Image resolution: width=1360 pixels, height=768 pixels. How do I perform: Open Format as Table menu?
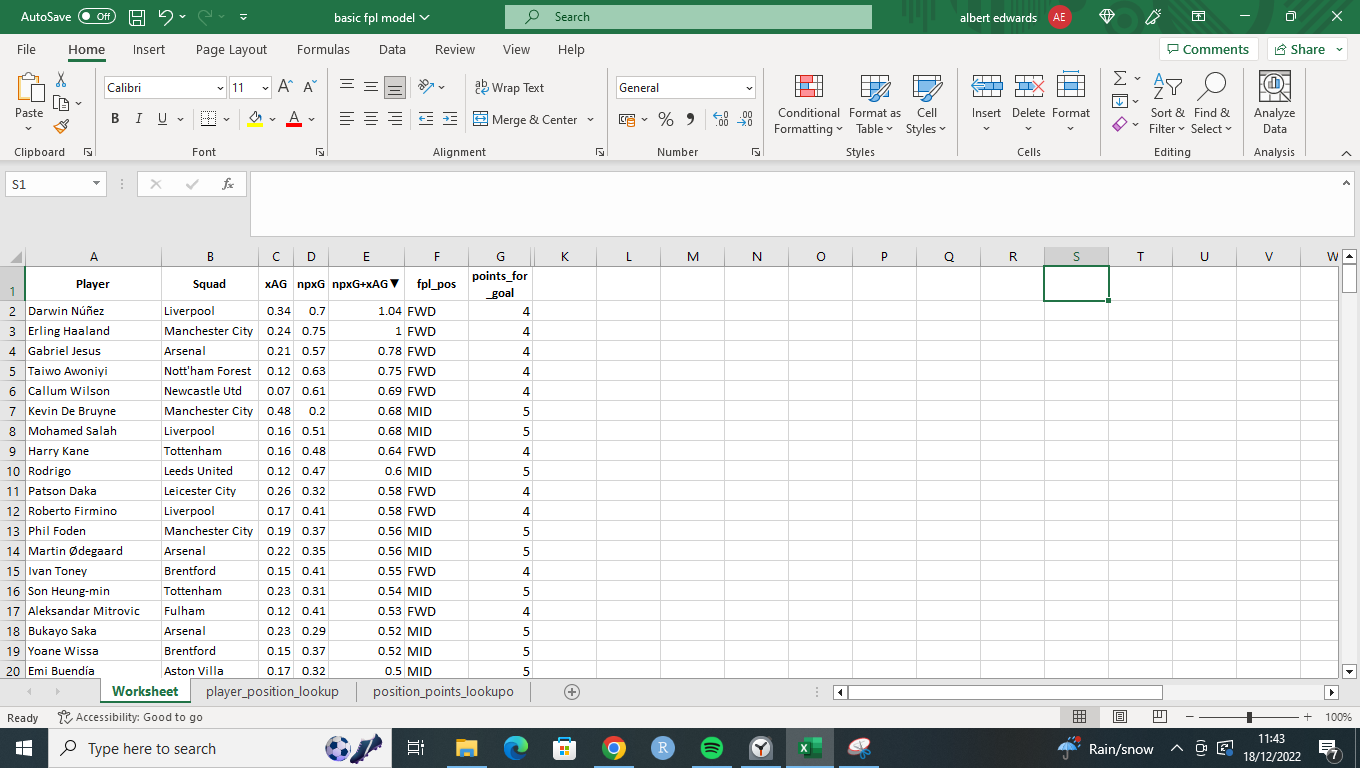(875, 104)
